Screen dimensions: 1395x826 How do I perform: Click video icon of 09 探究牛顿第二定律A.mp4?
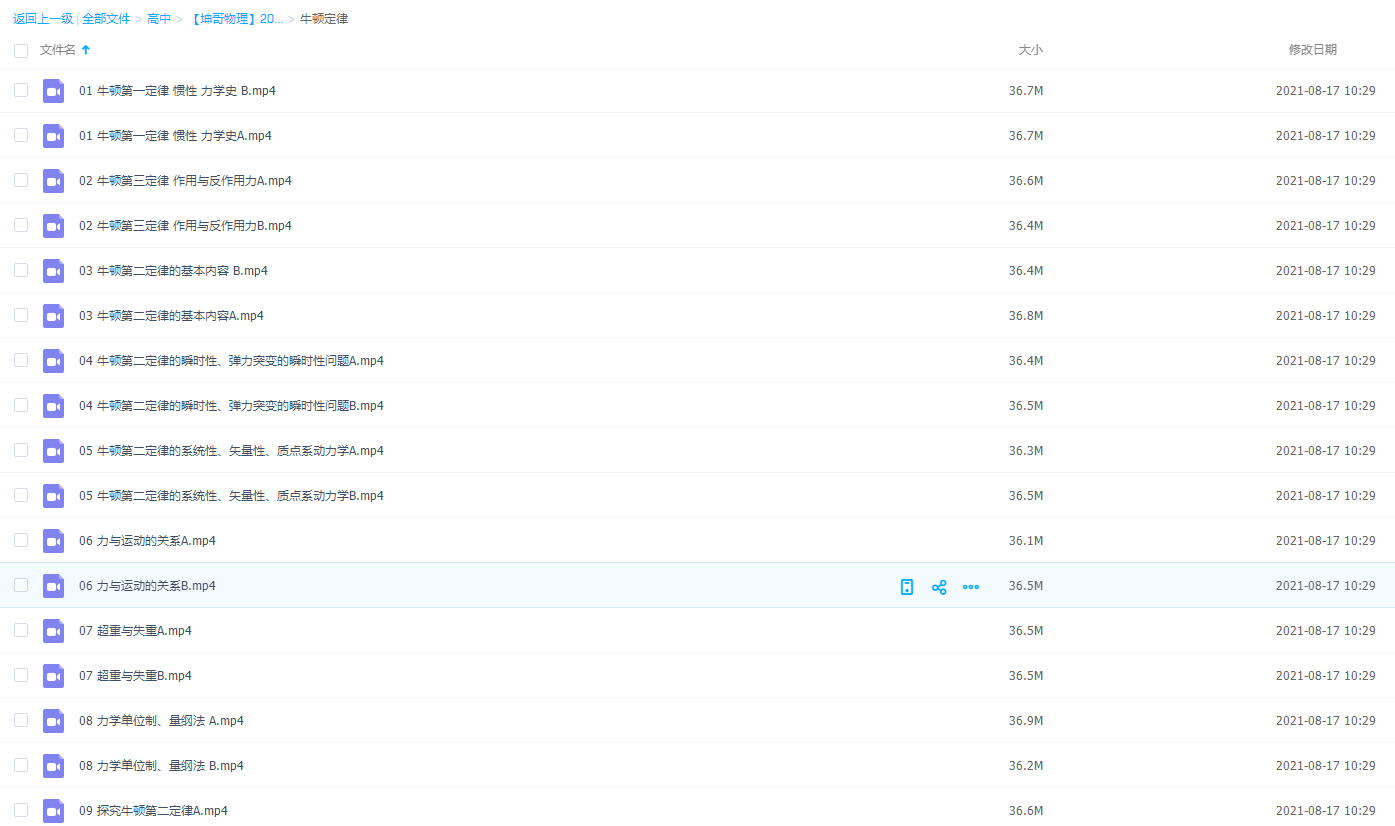(x=53, y=810)
